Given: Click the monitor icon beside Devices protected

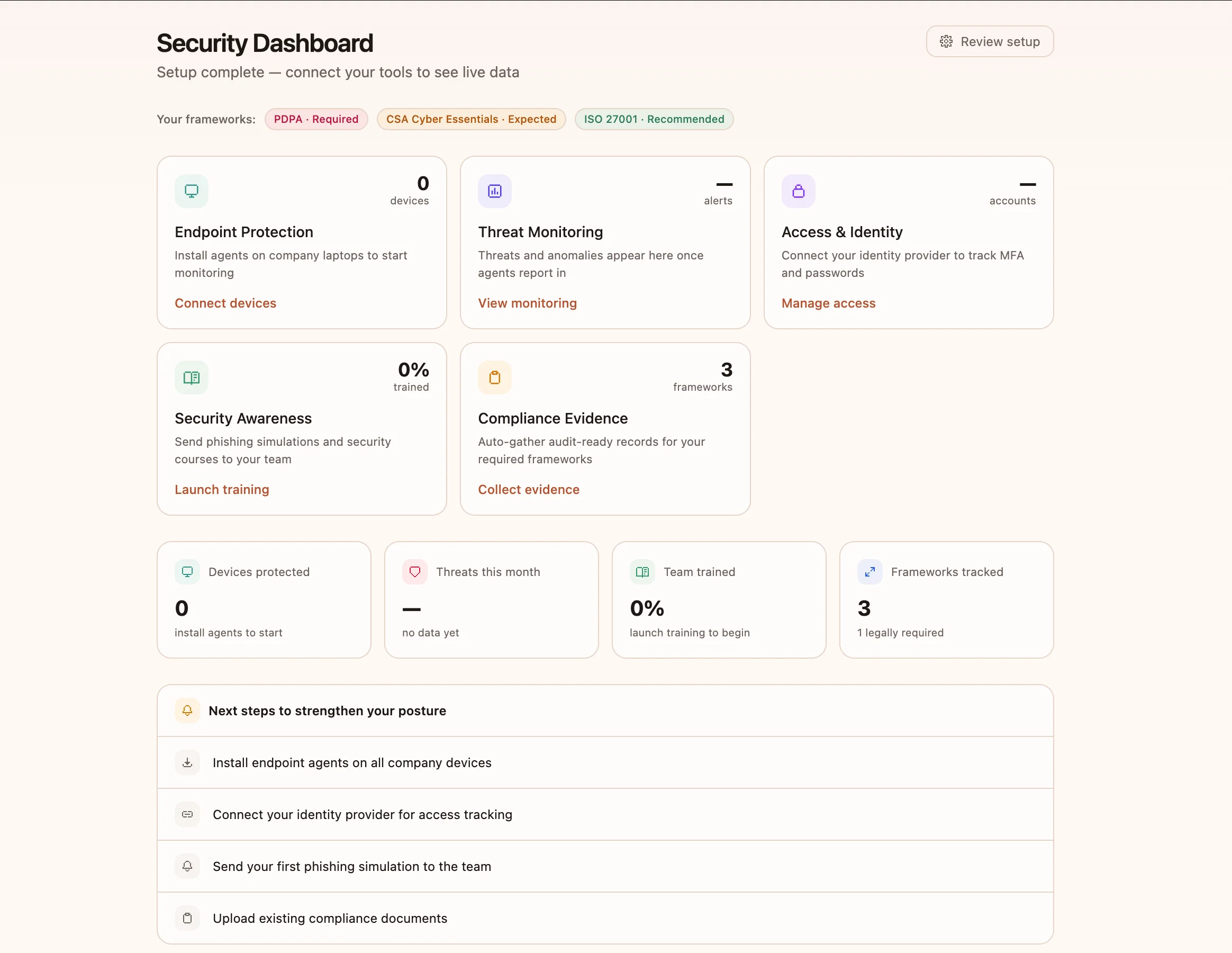Looking at the screenshot, I should point(187,572).
